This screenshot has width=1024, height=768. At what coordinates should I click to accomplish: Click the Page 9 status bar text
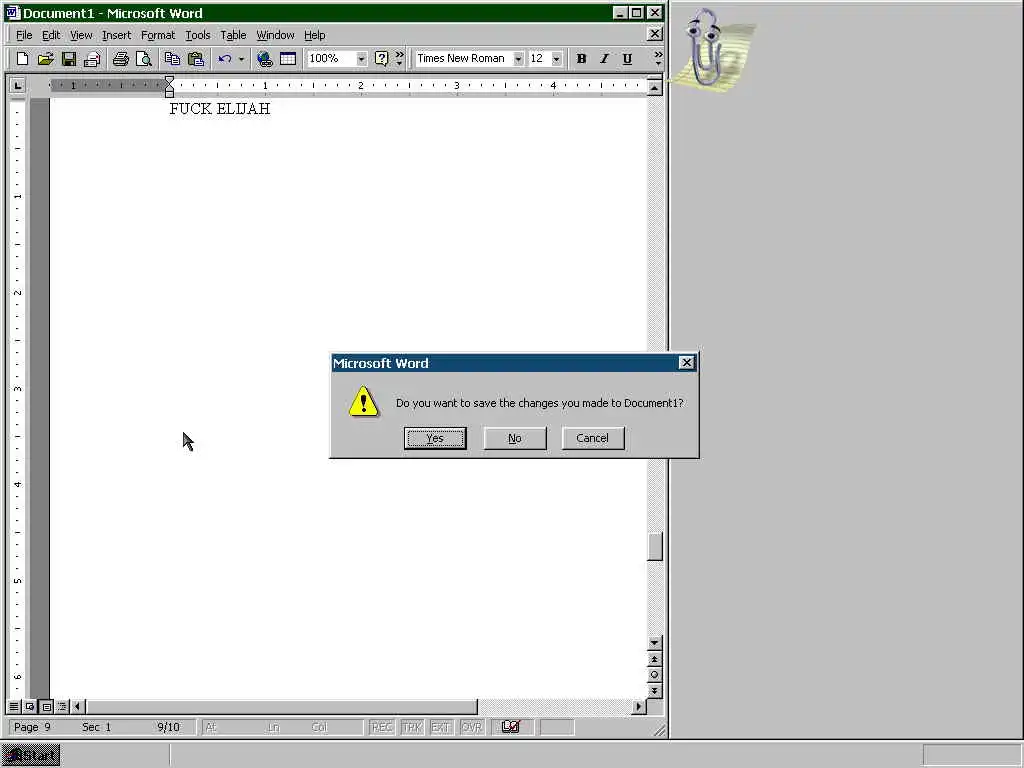pos(32,727)
